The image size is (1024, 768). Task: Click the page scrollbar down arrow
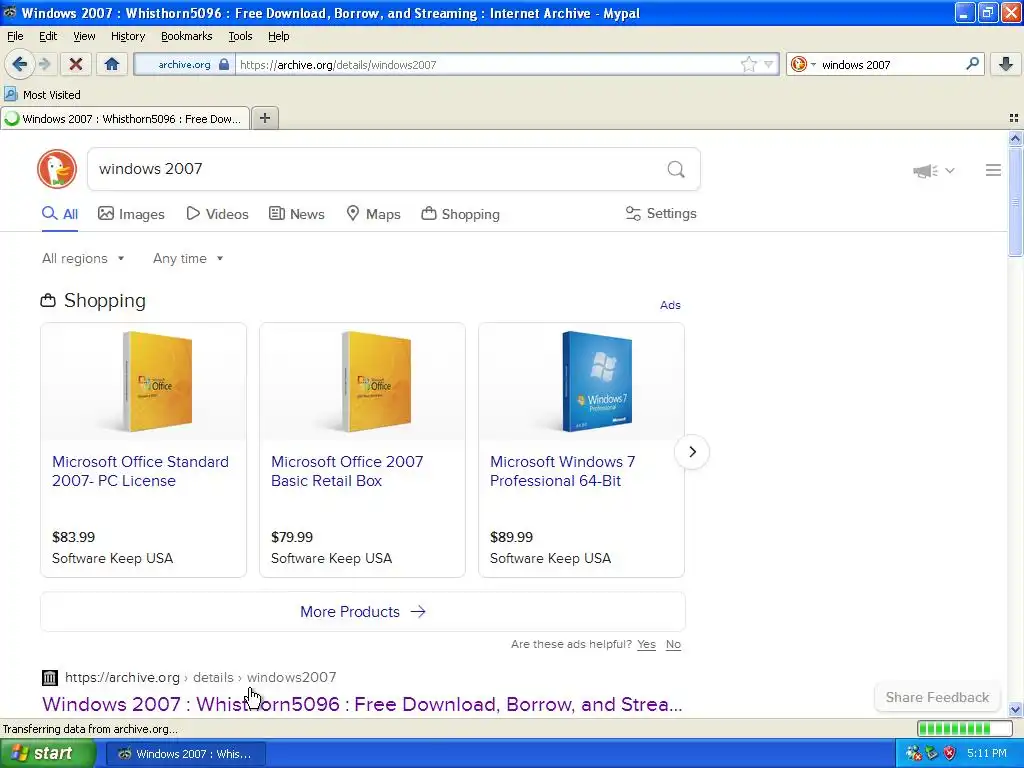(x=1015, y=709)
